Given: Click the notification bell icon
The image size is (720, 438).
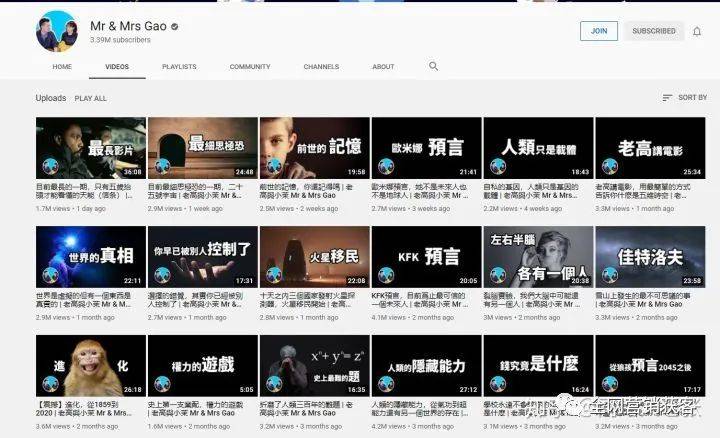Looking at the screenshot, I should click(x=697, y=31).
